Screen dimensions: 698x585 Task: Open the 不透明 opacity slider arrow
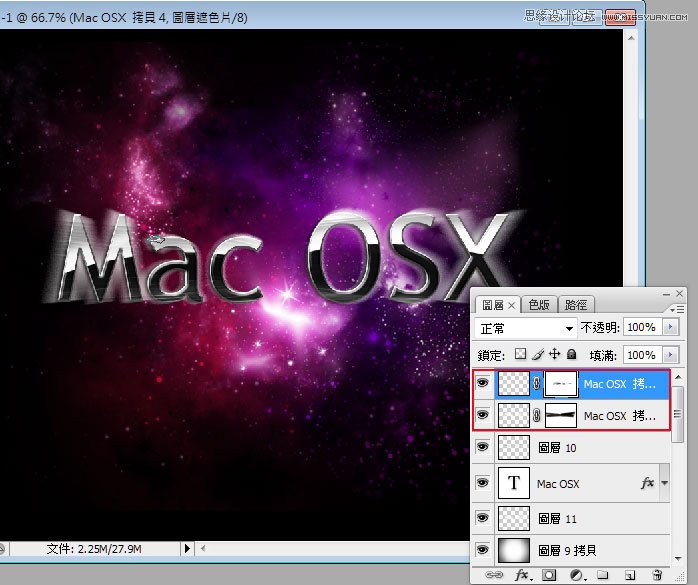[x=671, y=328]
